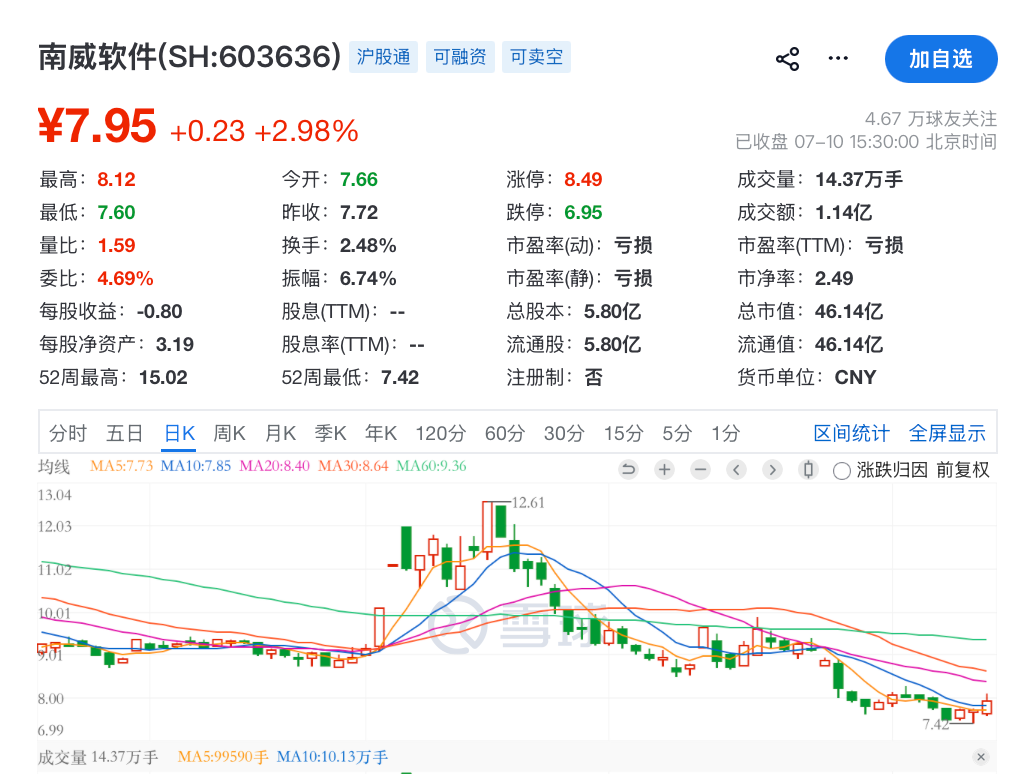Viewport: 1014px width, 774px height.
Task: Select the 日K chart tab
Action: click(179, 433)
